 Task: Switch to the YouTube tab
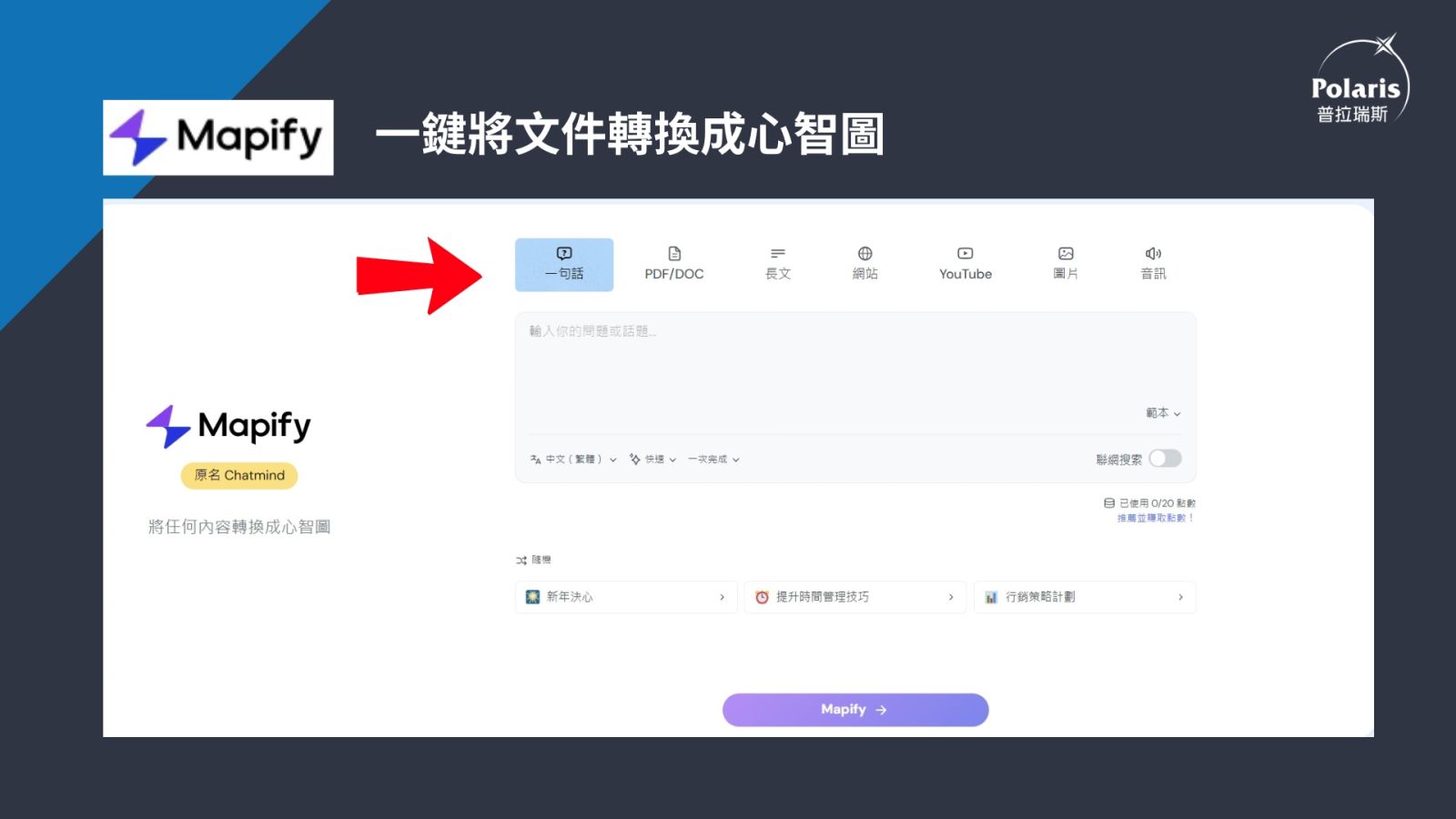pos(966,265)
